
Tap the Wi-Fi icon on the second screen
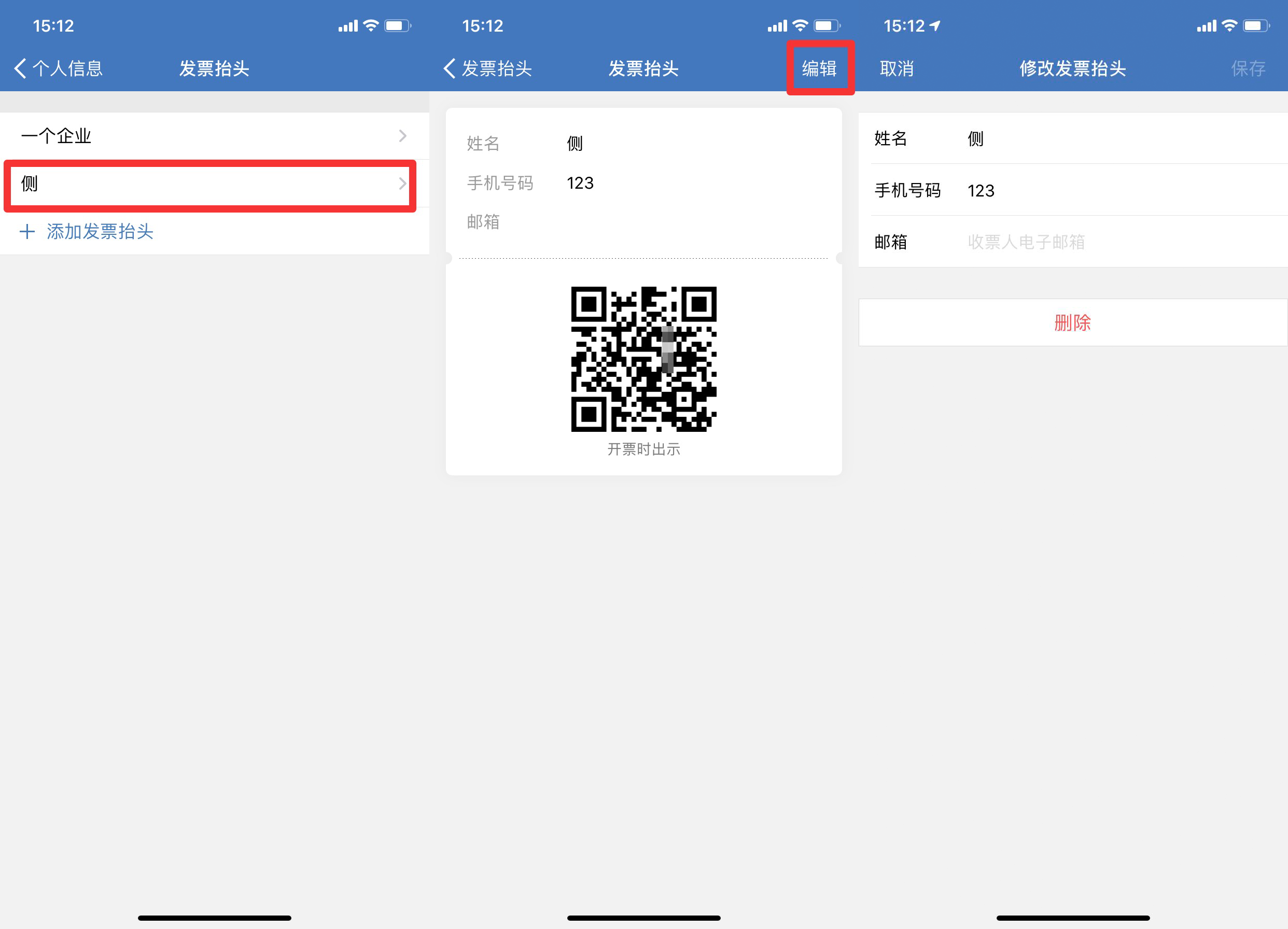tap(800, 25)
